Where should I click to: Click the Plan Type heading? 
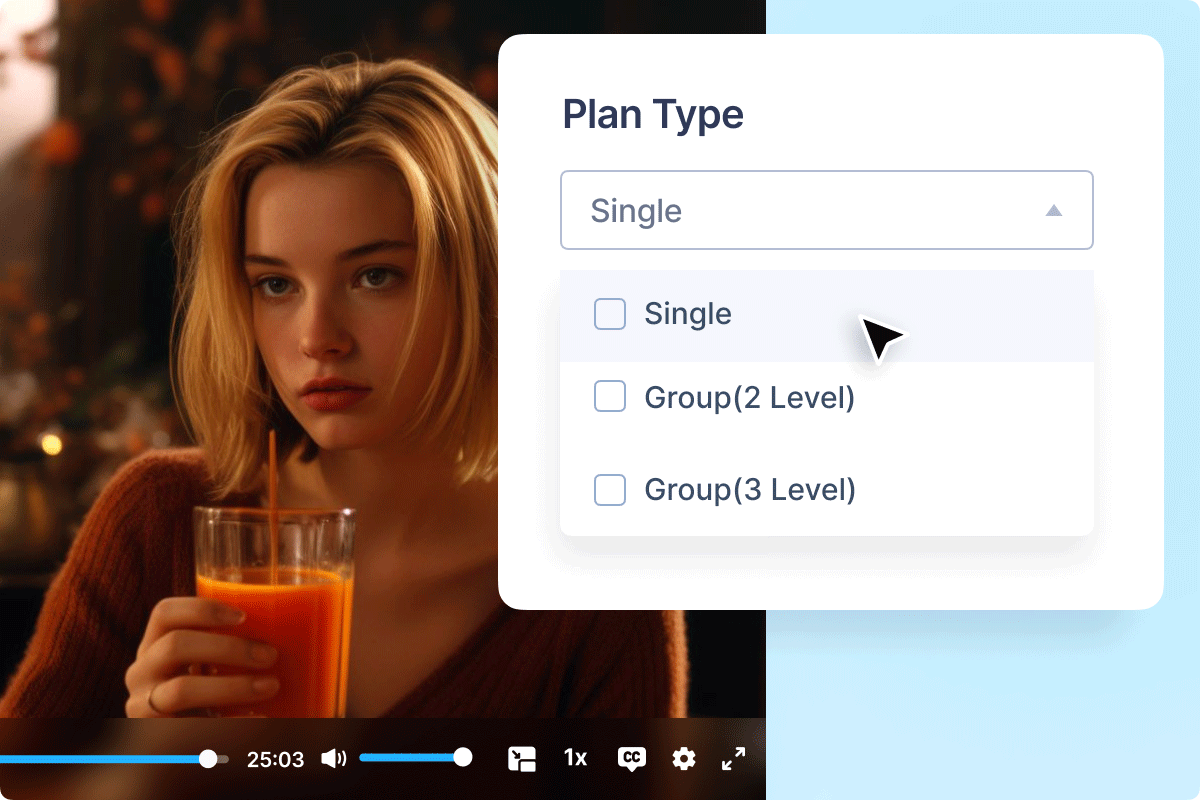(653, 114)
